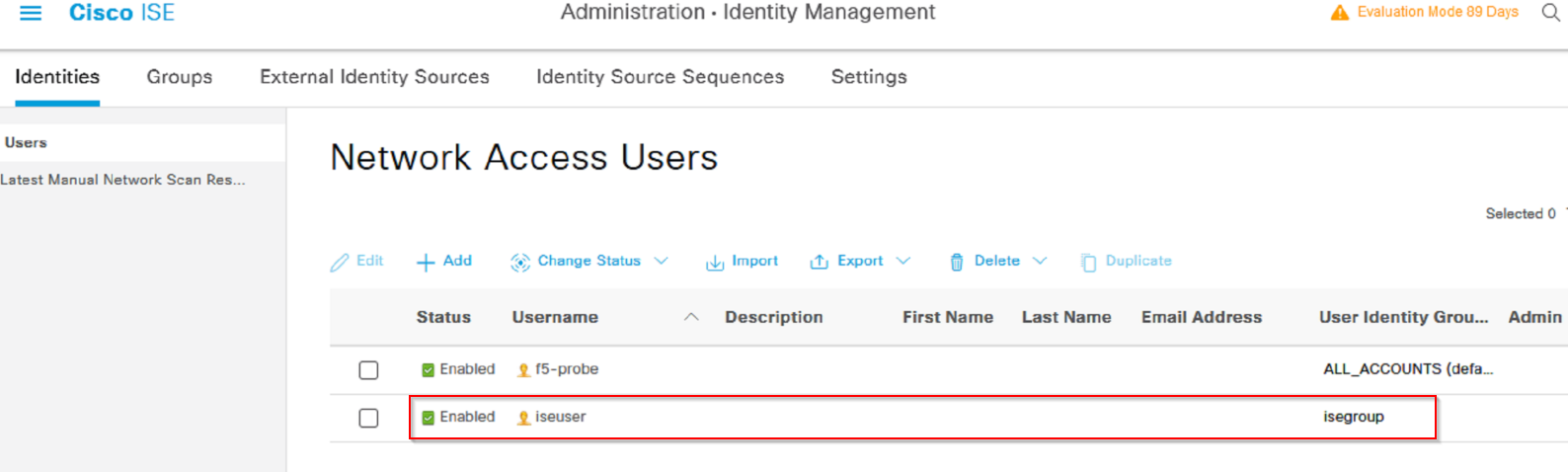Screen dimensions: 1568x472
Task: Open the hamburger navigation menu
Action: [31, 13]
